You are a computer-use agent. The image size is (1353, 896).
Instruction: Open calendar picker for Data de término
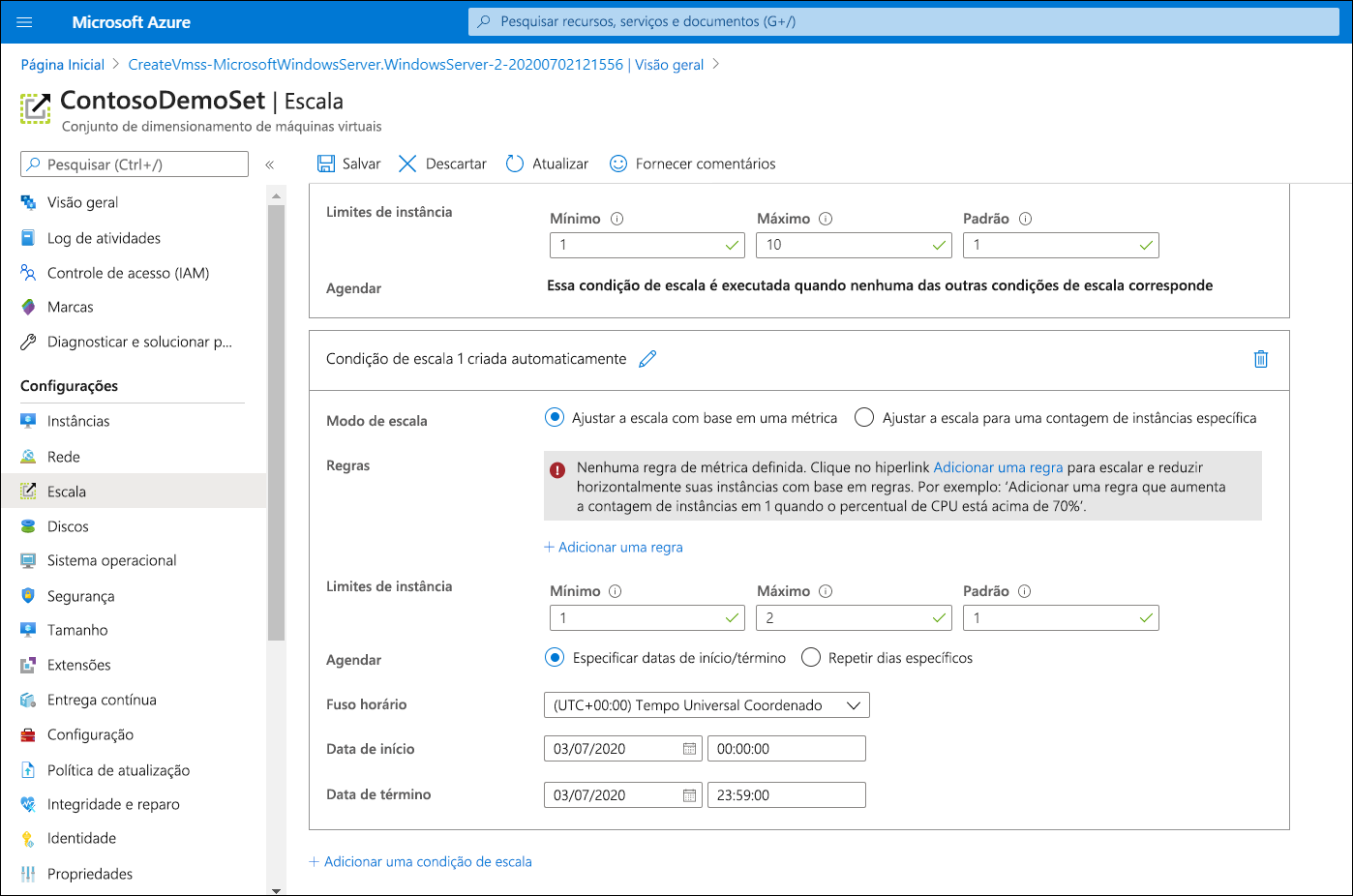click(689, 795)
